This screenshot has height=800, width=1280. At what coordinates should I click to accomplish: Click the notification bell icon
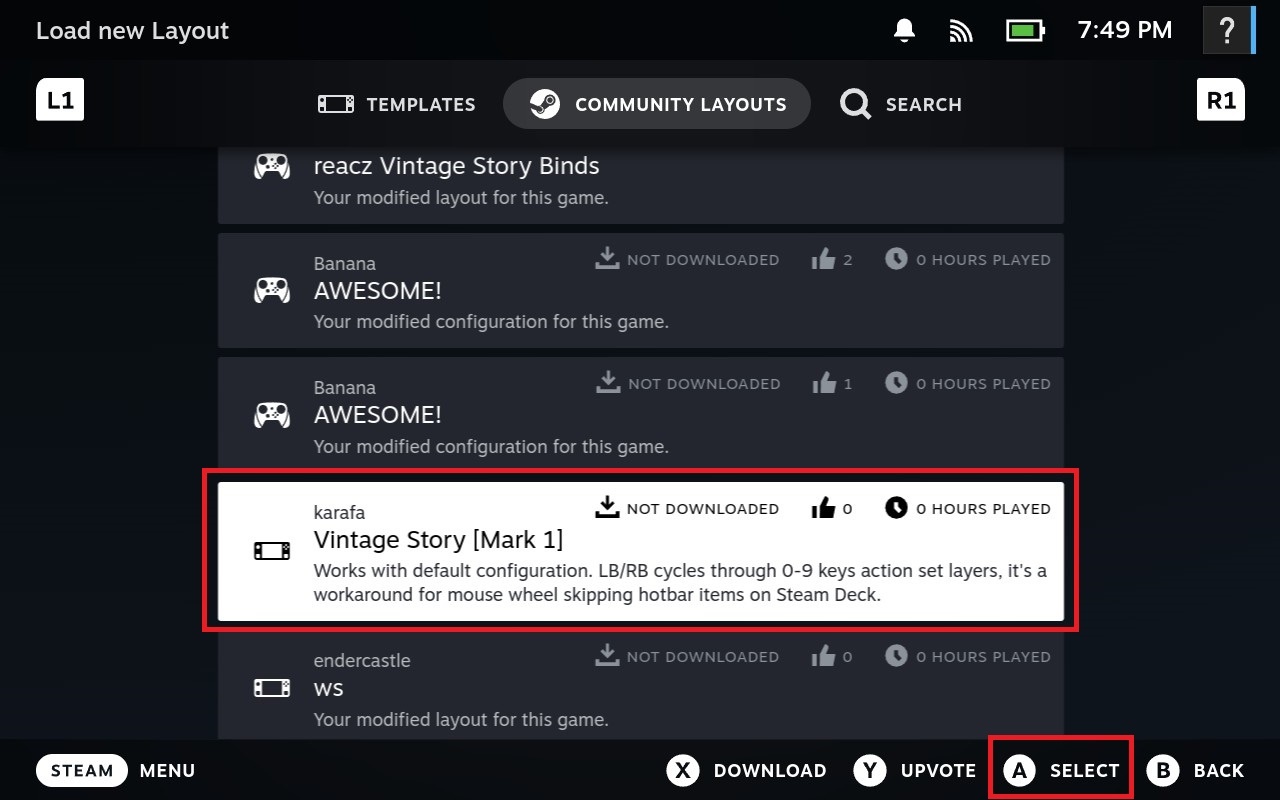coord(904,31)
